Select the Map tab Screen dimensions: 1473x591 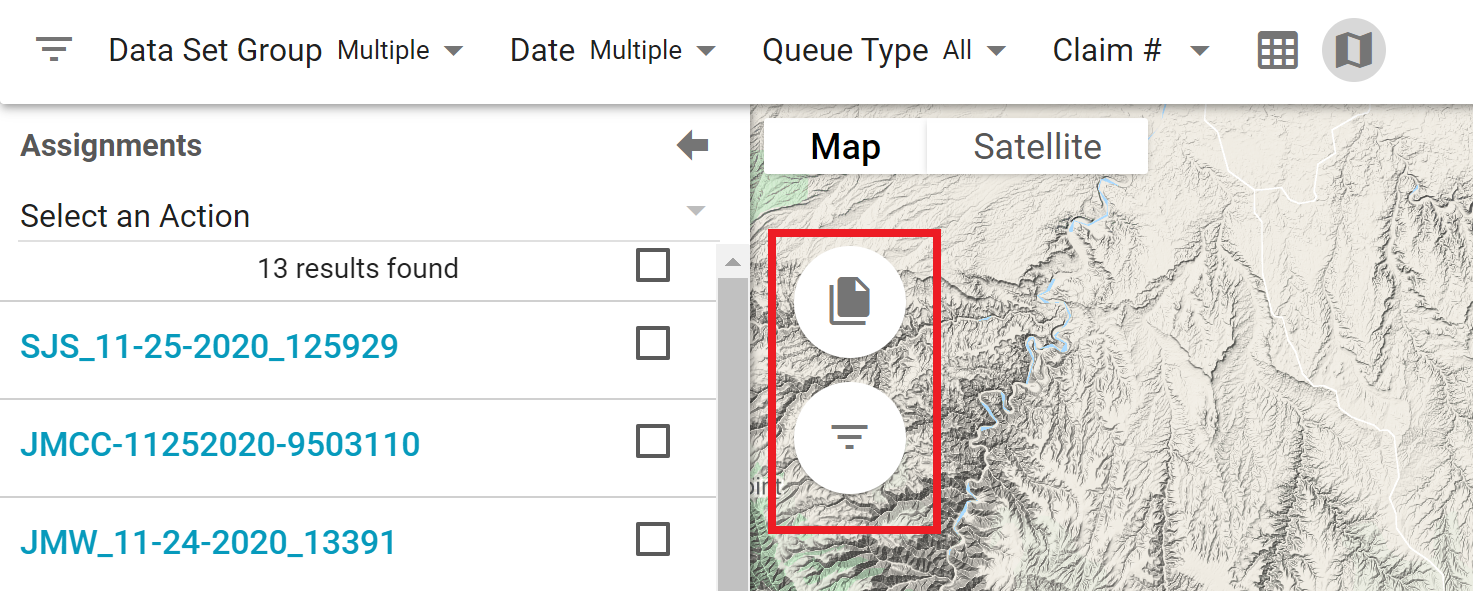pyautogui.click(x=843, y=146)
